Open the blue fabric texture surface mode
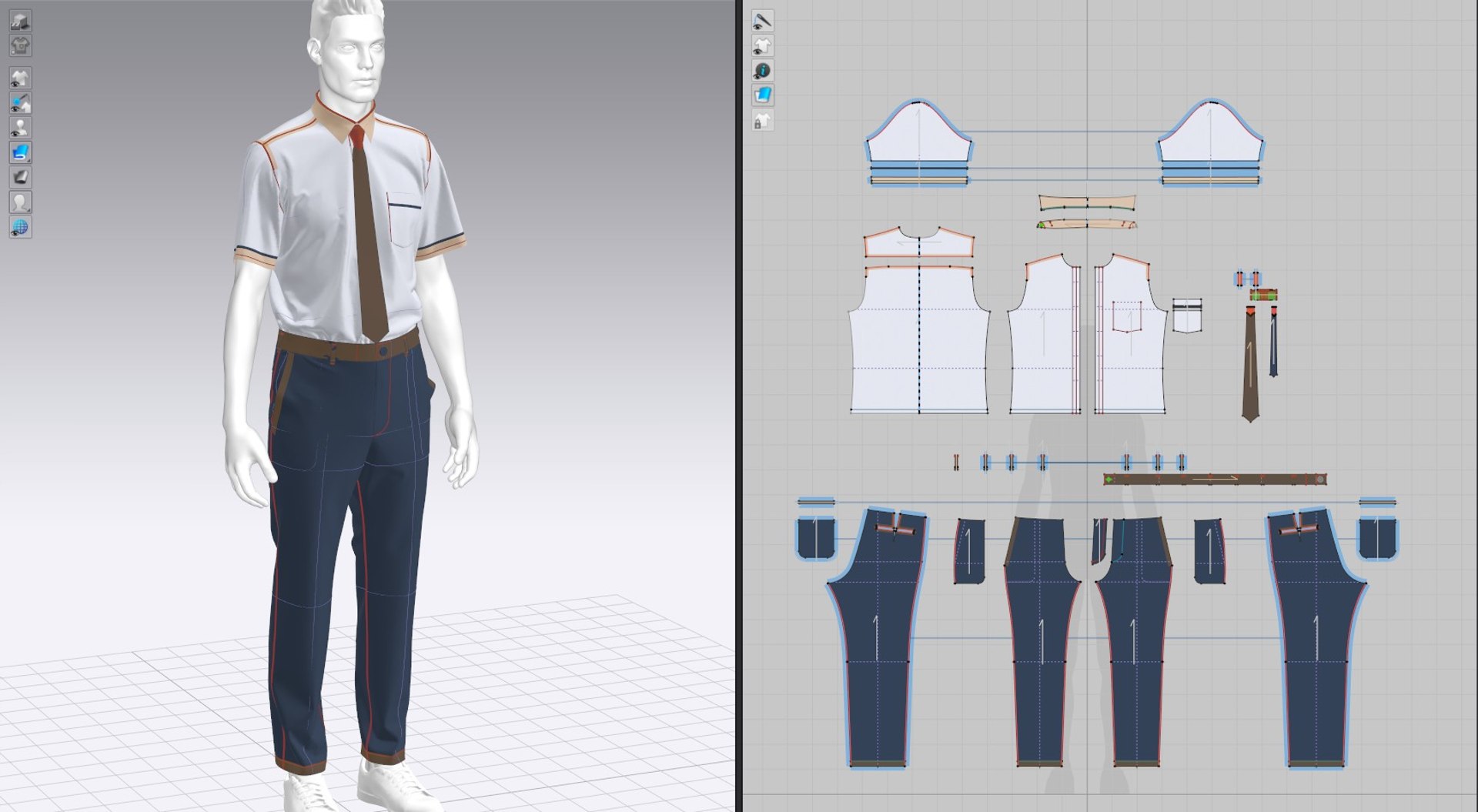This screenshot has height=812, width=1478. point(20,152)
